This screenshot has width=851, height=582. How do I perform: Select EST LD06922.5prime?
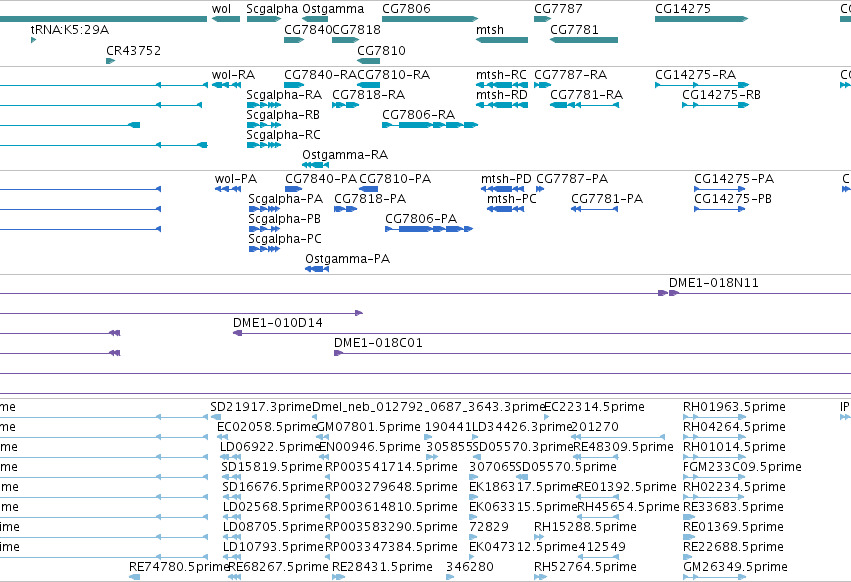click(270, 447)
